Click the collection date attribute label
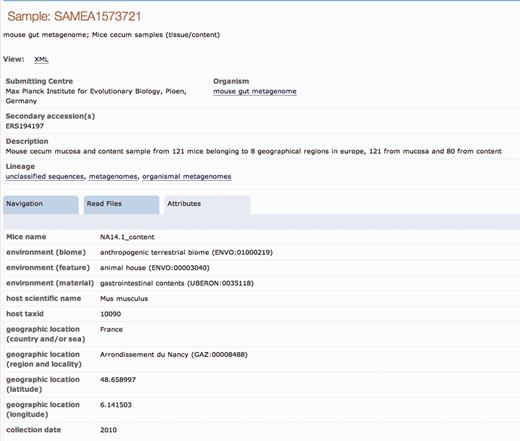520x441 pixels. pos(34,430)
